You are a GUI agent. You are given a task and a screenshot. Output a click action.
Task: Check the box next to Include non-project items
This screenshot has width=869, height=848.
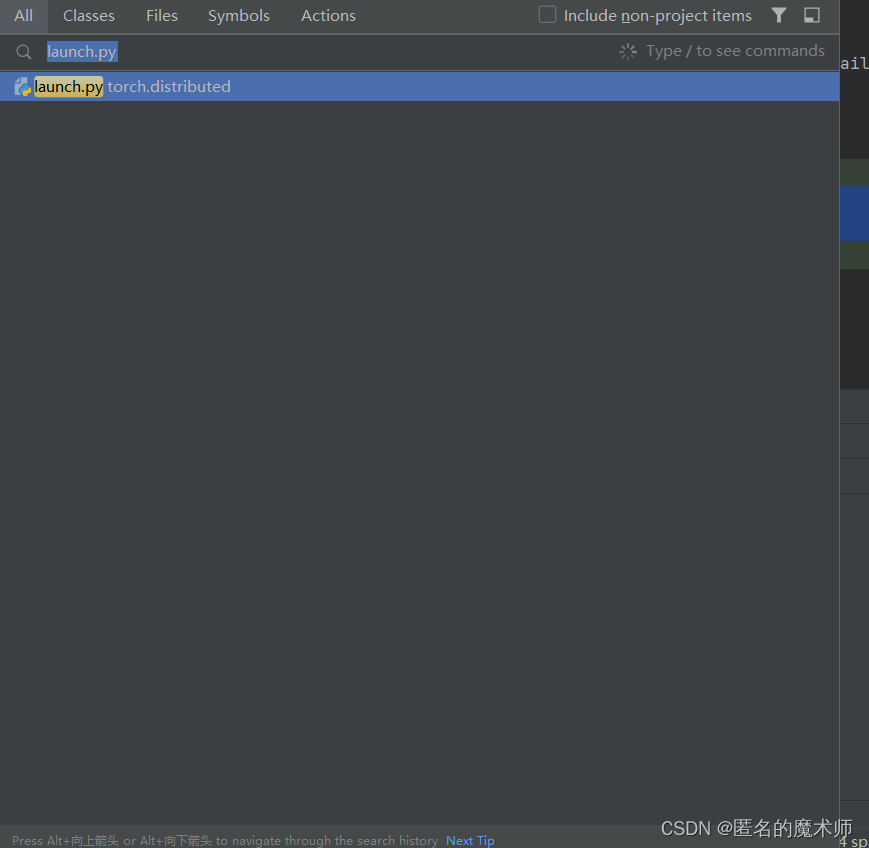point(547,15)
